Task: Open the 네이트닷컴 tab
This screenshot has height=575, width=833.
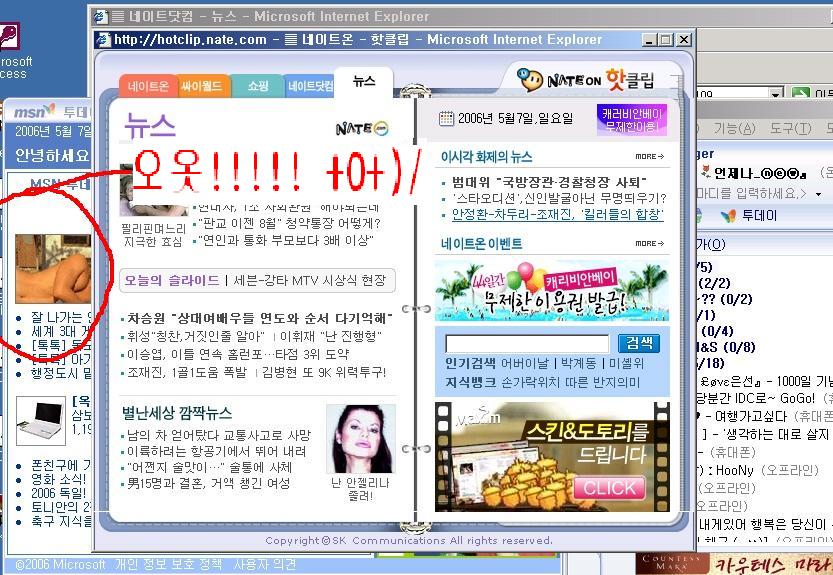Action: 310,86
